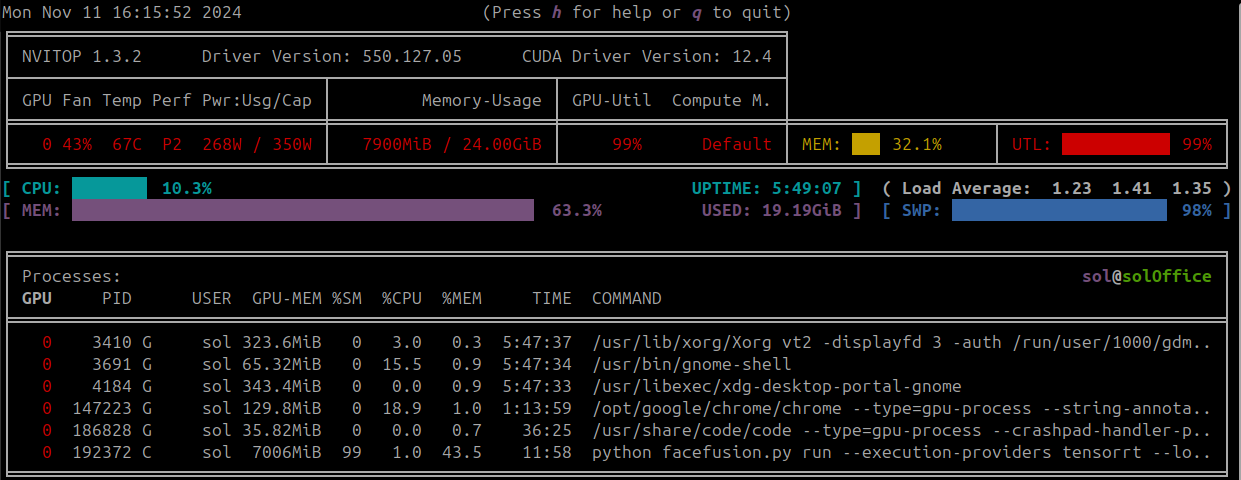Click the NVITOP 1.3.2 version label
1241x480 pixels.
click(x=82, y=57)
